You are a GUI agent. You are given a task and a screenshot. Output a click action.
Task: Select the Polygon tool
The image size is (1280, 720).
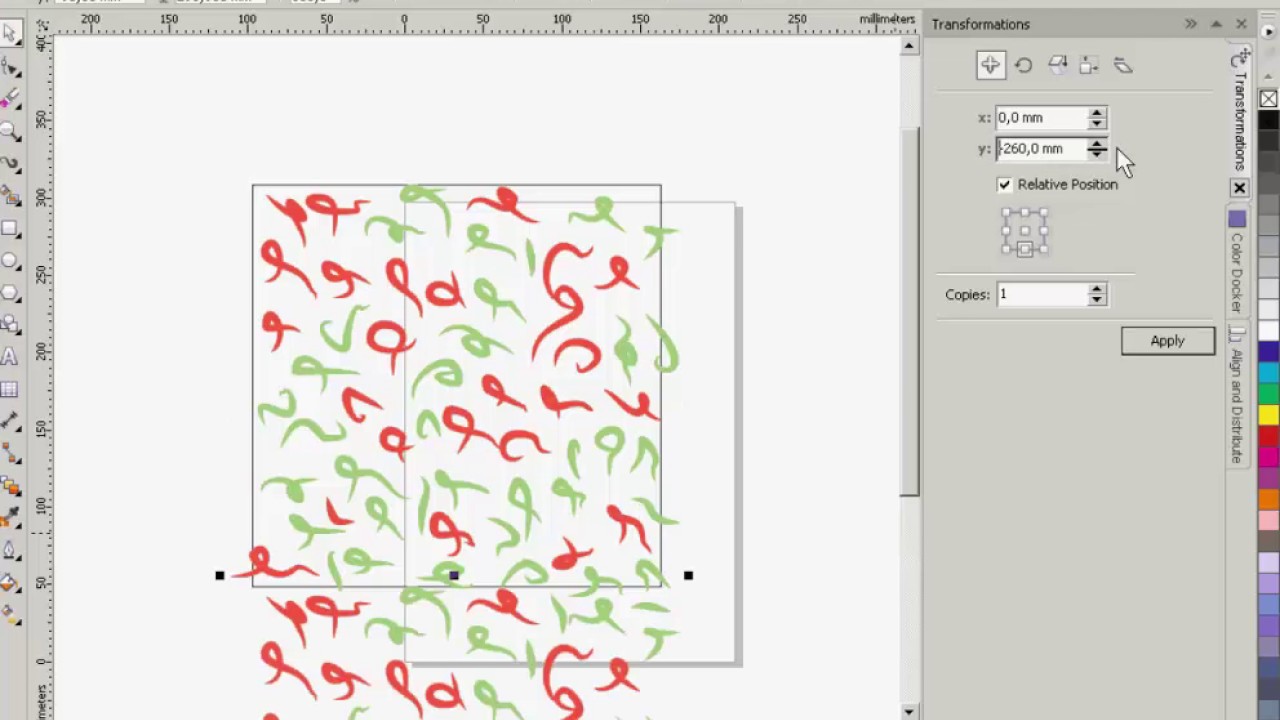[x=10, y=292]
